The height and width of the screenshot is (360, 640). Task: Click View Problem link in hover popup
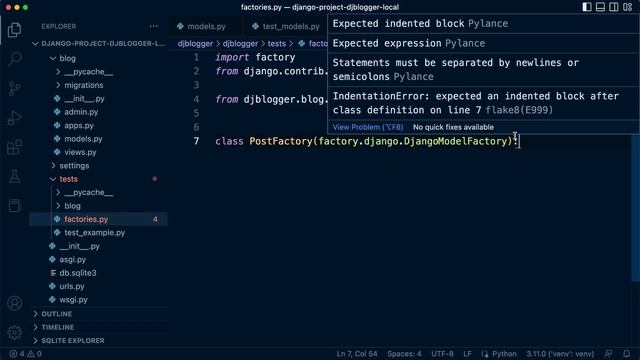(x=368, y=127)
